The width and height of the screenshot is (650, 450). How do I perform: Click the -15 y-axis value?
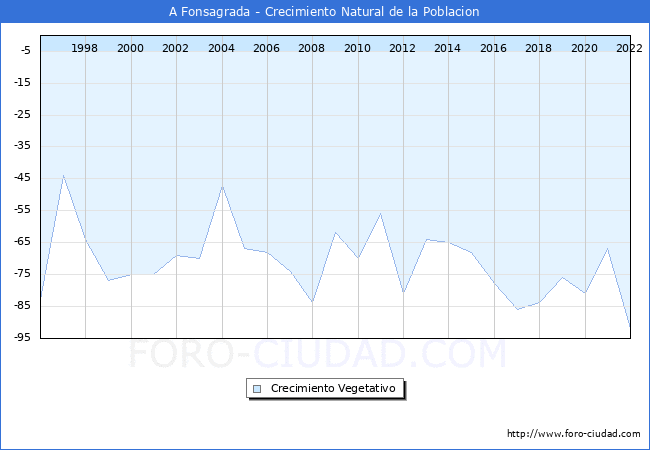pos(22,82)
